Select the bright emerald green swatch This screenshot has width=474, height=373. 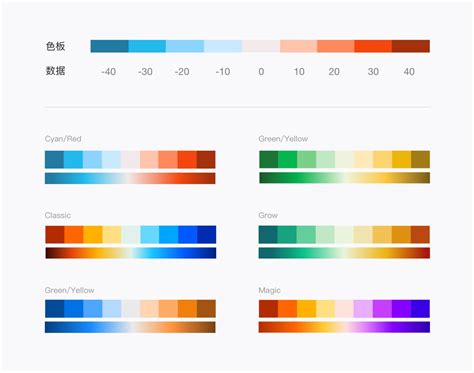tap(288, 159)
